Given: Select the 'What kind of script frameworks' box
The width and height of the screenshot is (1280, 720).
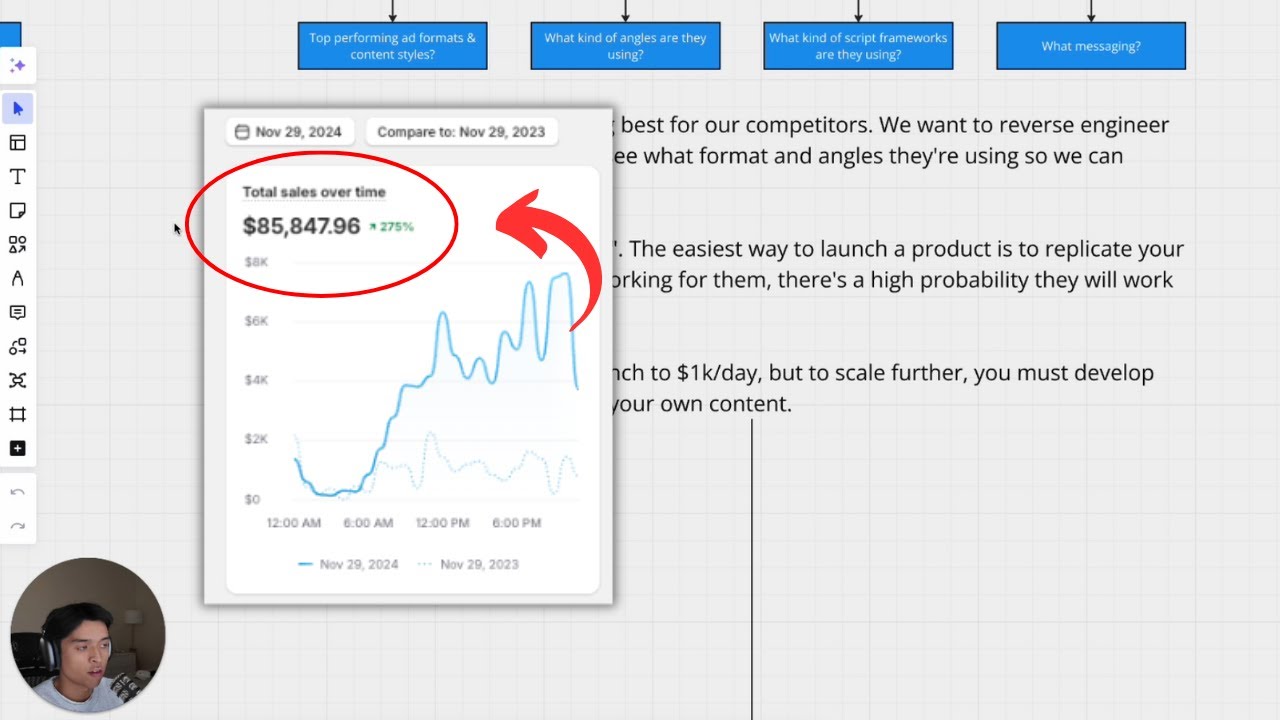Looking at the screenshot, I should pos(858,46).
